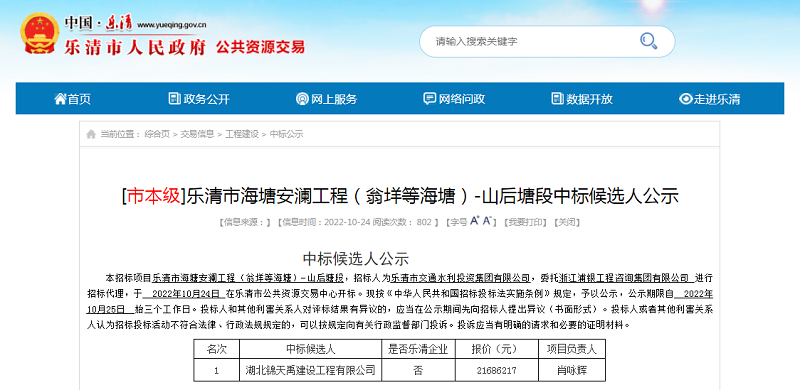Click the announcement title heading
The height and width of the screenshot is (390, 800).
pyautogui.click(x=400, y=196)
